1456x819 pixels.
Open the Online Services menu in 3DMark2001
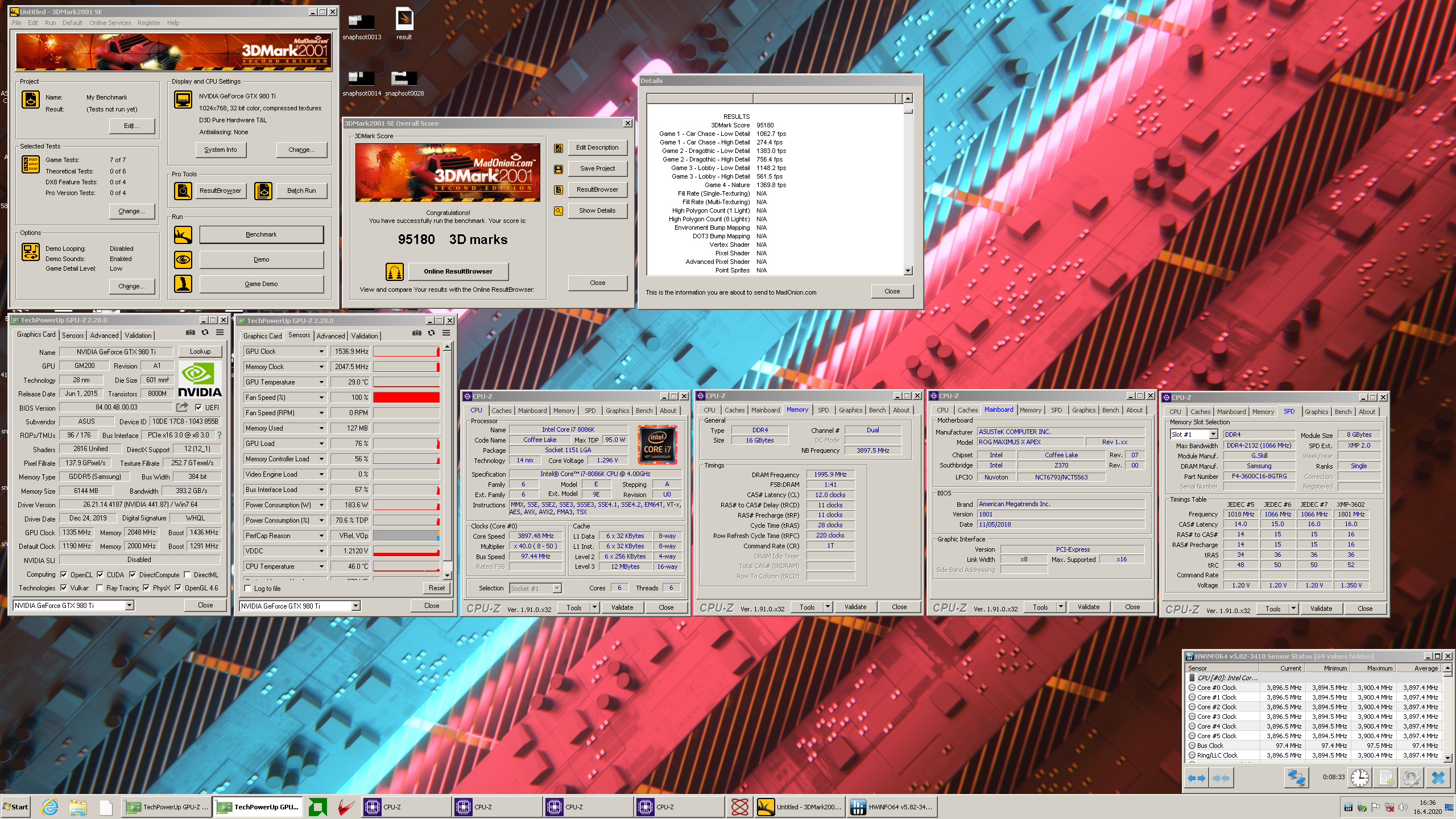tap(110, 23)
